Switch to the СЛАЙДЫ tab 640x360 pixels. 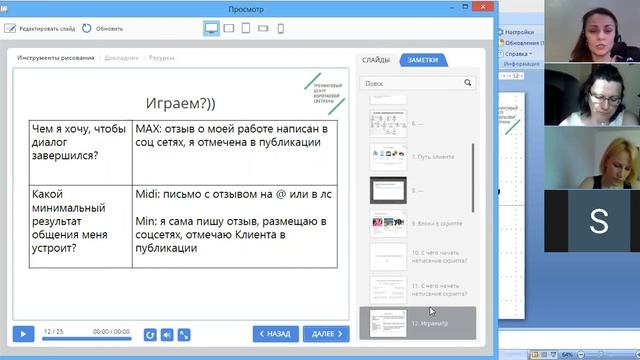(x=376, y=60)
